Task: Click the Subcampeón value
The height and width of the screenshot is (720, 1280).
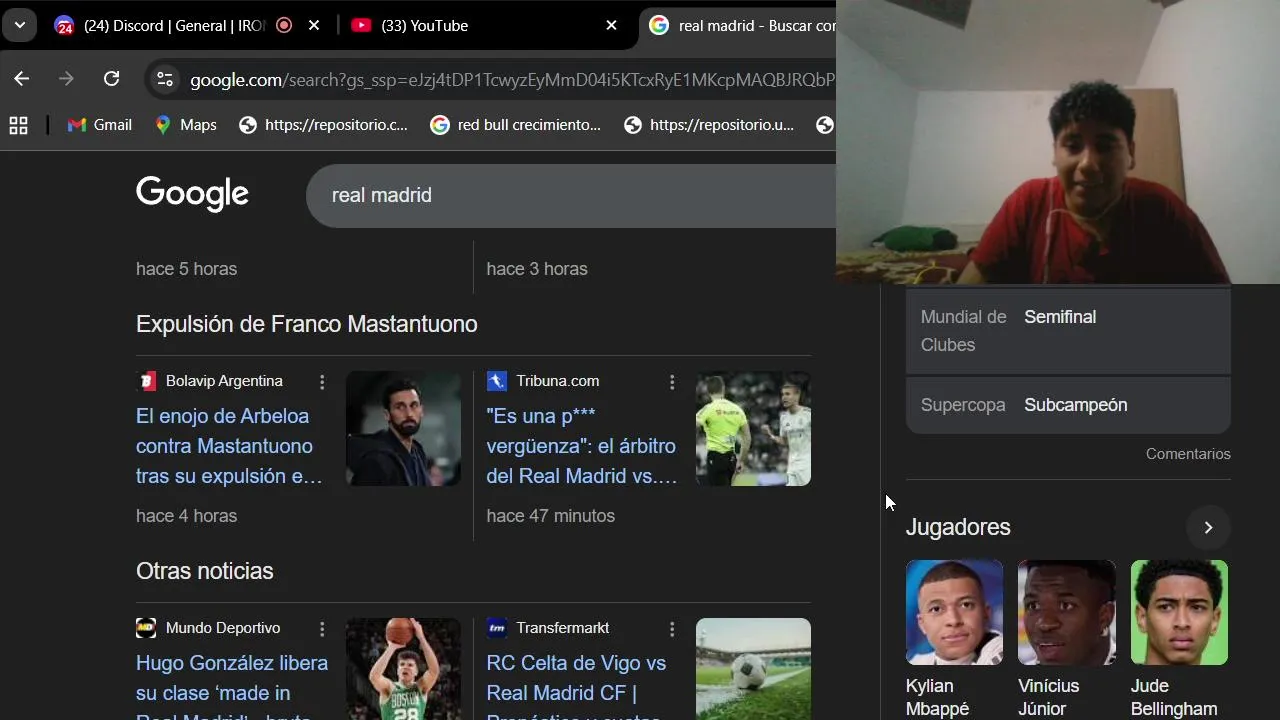Action: pos(1076,405)
